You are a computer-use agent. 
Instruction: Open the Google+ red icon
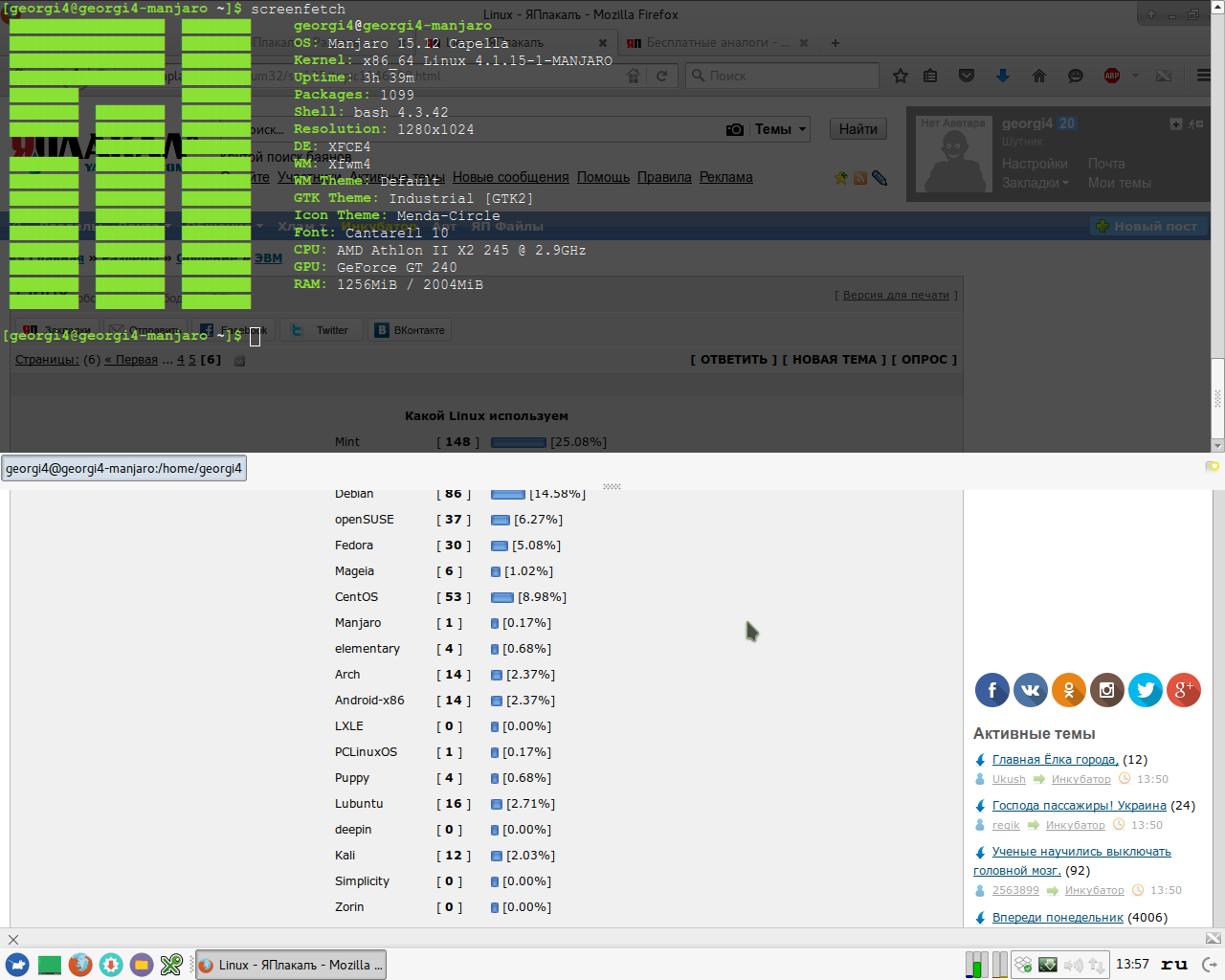coord(1184,690)
